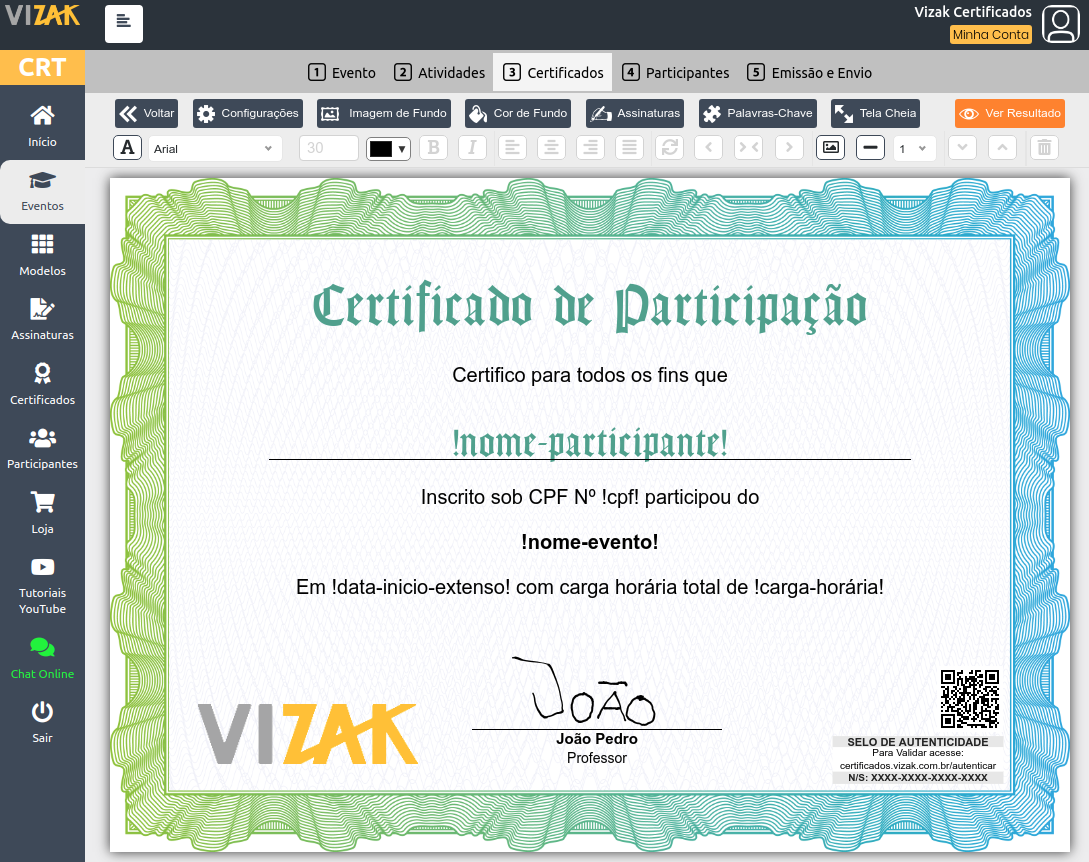Open Certificados in the sidebar
Viewport: 1089px width, 862px height.
(x=42, y=384)
